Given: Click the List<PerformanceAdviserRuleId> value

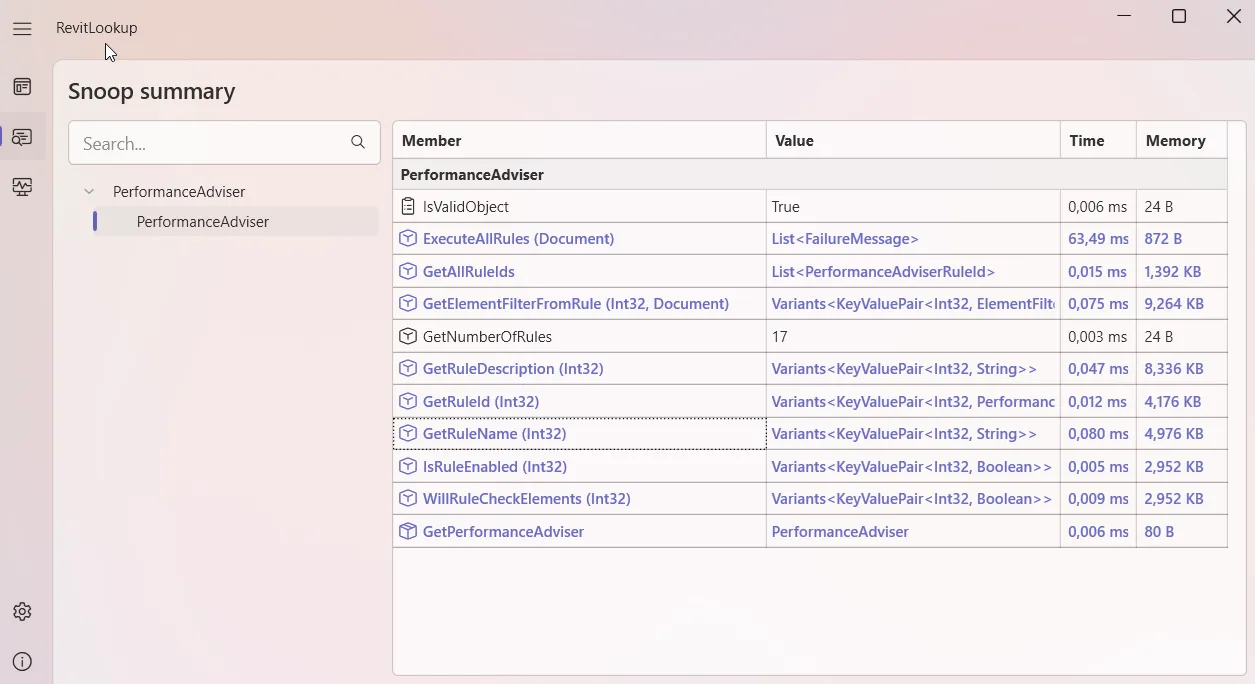Looking at the screenshot, I should tap(883, 271).
